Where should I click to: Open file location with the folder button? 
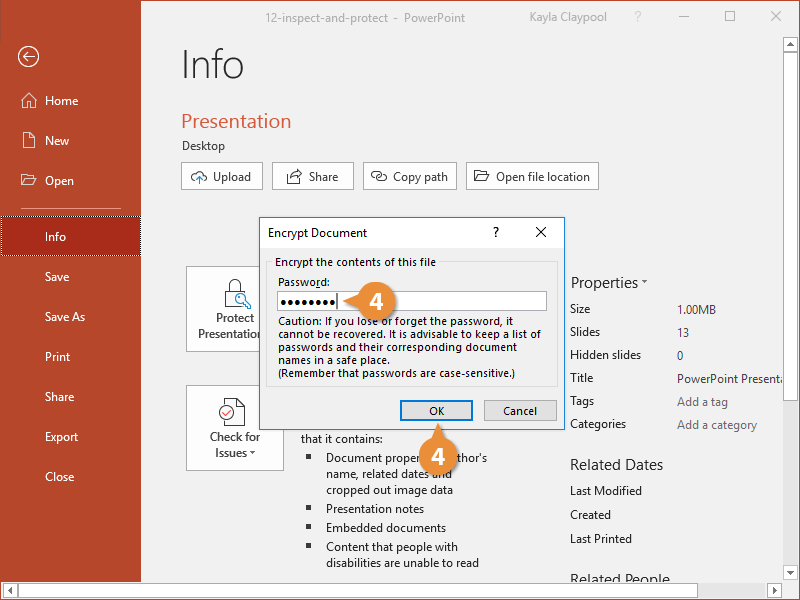tap(532, 177)
